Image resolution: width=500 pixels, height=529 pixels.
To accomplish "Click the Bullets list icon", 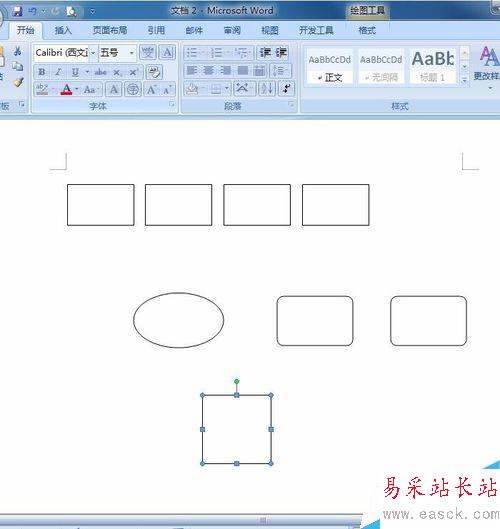I will (192, 53).
